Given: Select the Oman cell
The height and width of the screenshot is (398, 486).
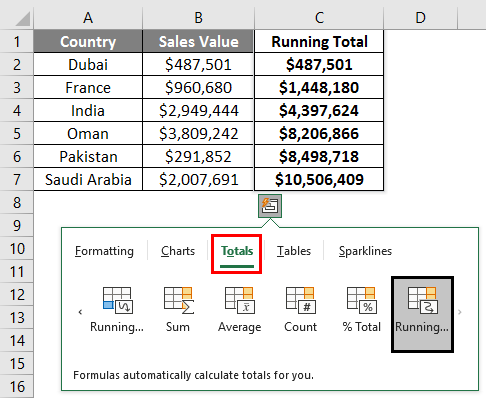Looking at the screenshot, I should point(88,133).
